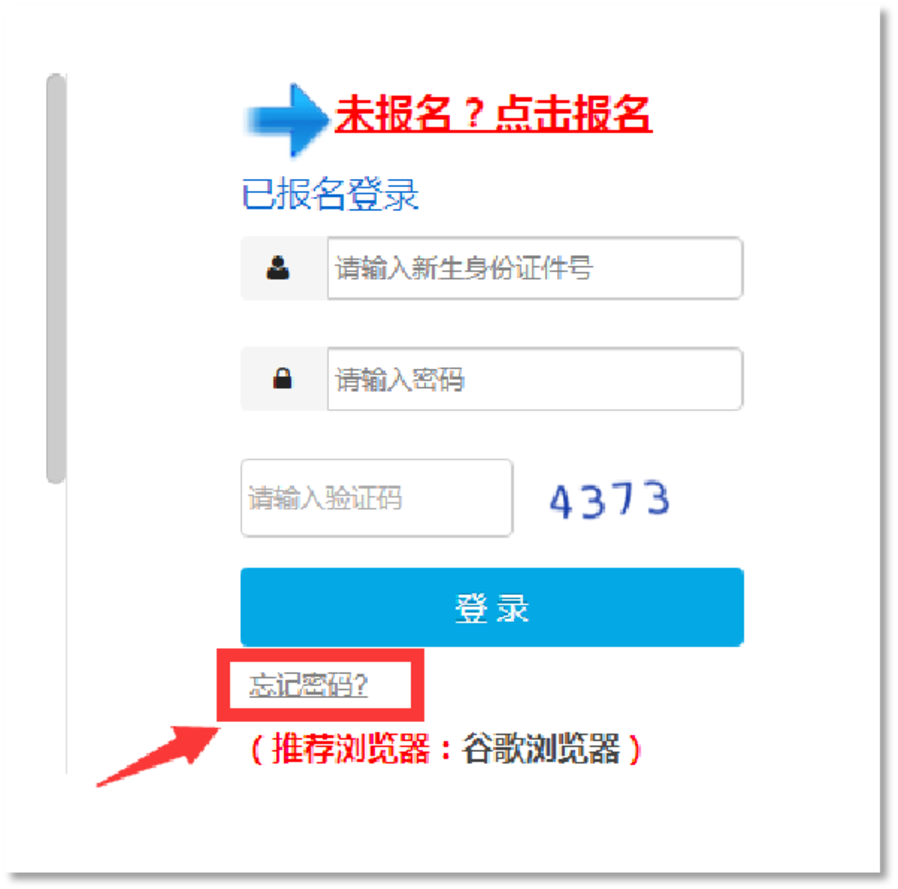
Task: Click the red highlight box around 忘记密码
Action: click(x=320, y=685)
